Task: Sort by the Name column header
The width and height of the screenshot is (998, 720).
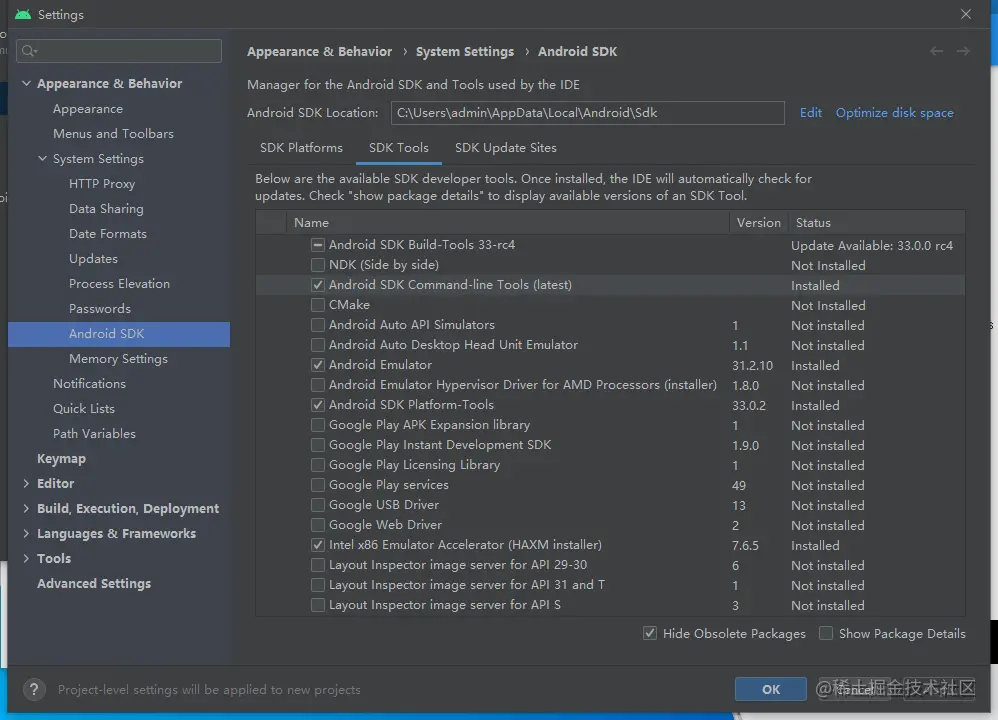Action: tap(507, 223)
